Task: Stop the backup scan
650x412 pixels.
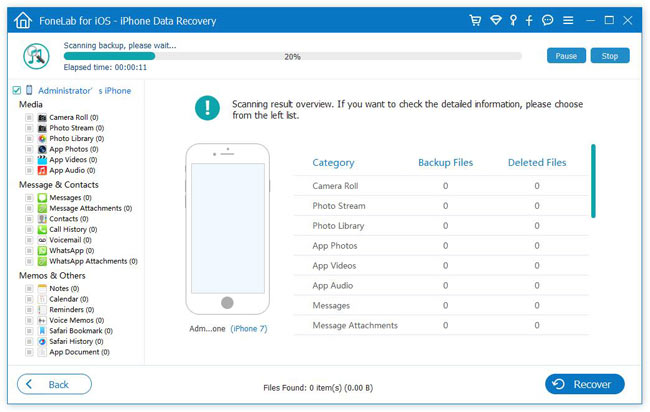Action: point(610,56)
